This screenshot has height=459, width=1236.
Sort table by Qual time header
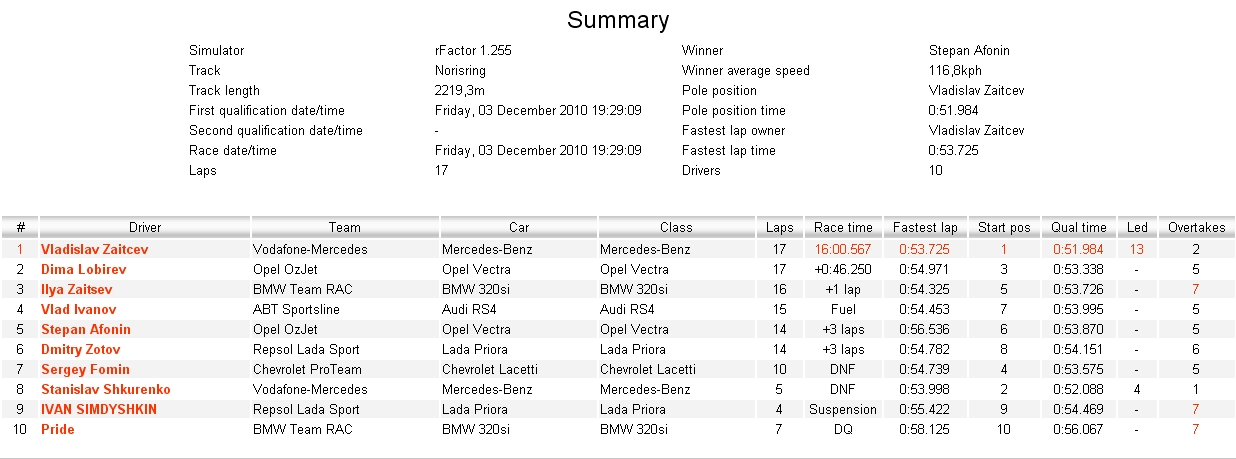coord(1079,227)
